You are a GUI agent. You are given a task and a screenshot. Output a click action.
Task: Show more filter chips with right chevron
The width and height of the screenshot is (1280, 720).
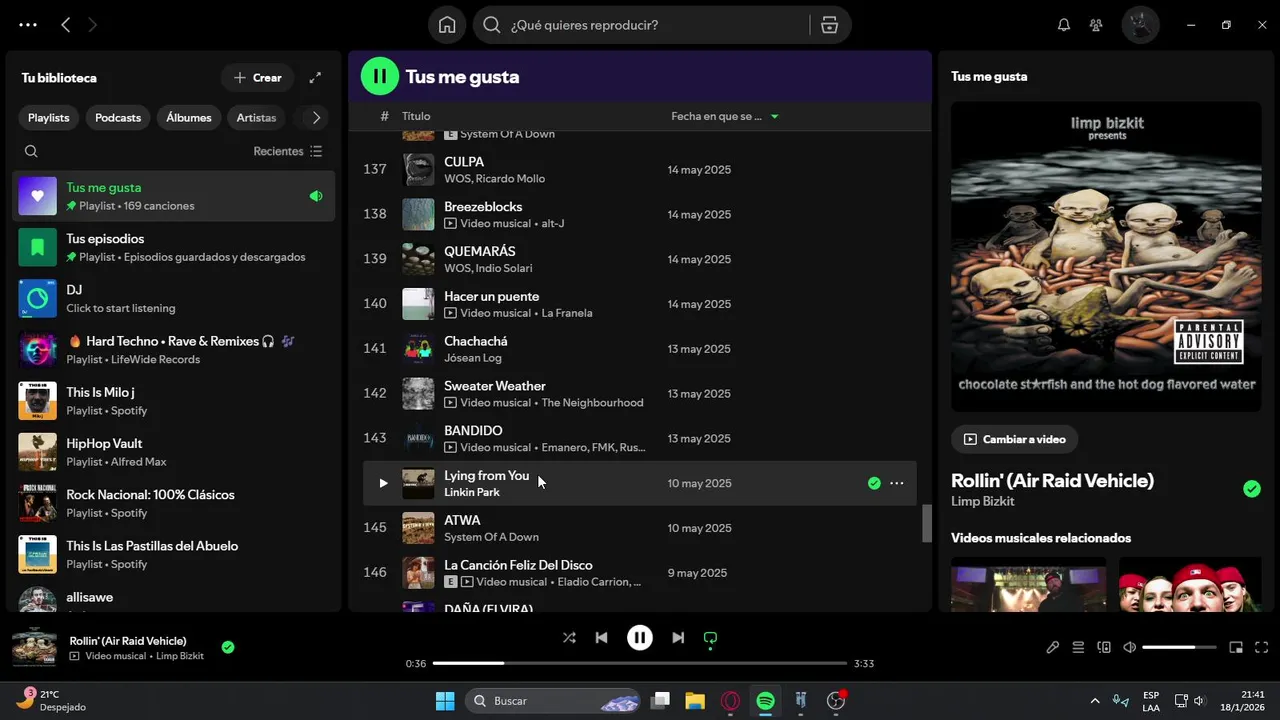(x=316, y=117)
